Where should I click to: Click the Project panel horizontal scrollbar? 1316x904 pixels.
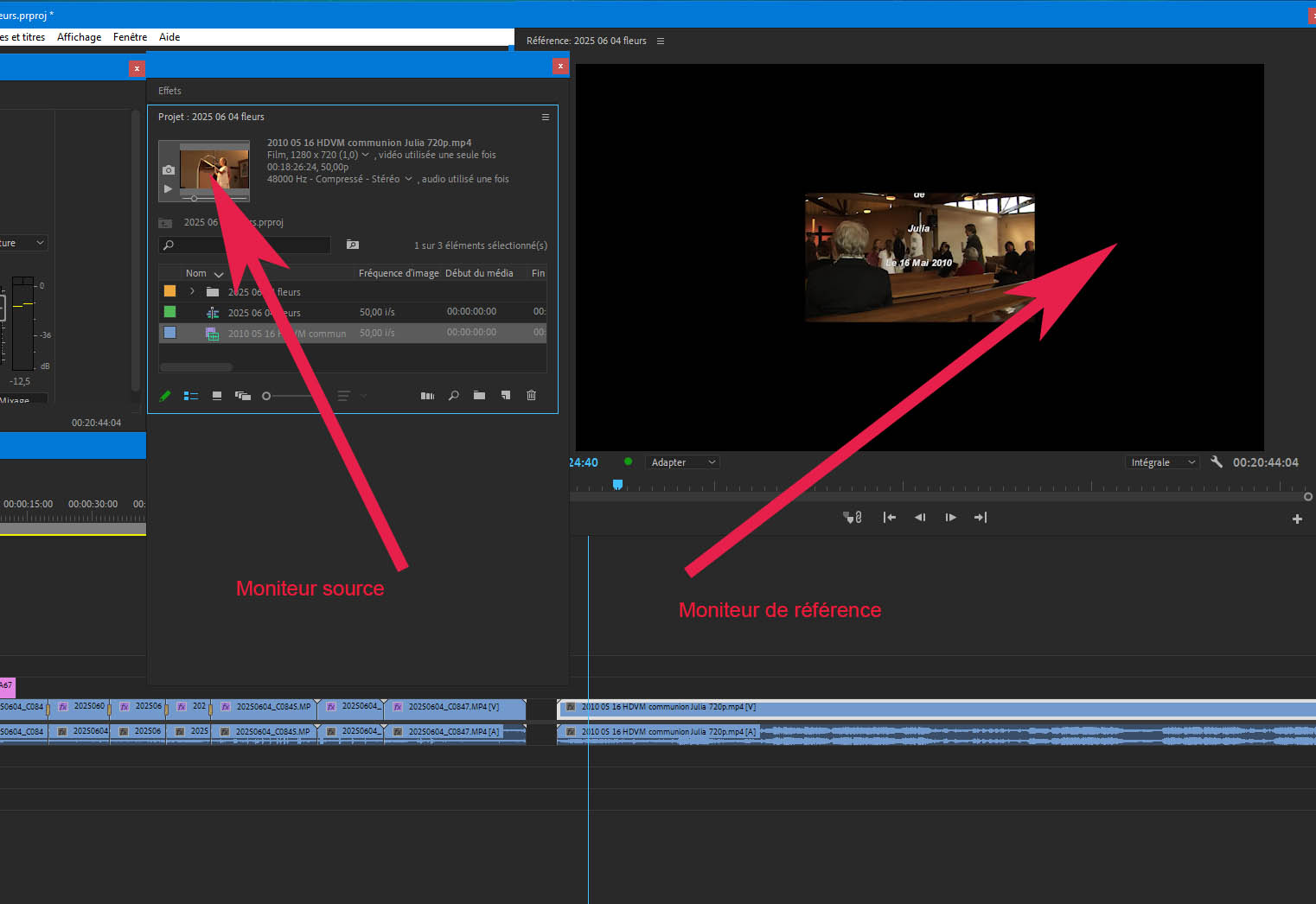196,367
